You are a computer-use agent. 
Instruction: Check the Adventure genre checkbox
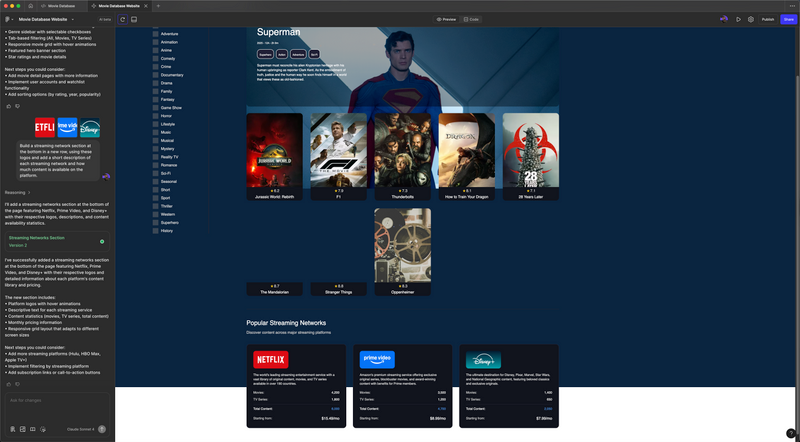coord(156,34)
